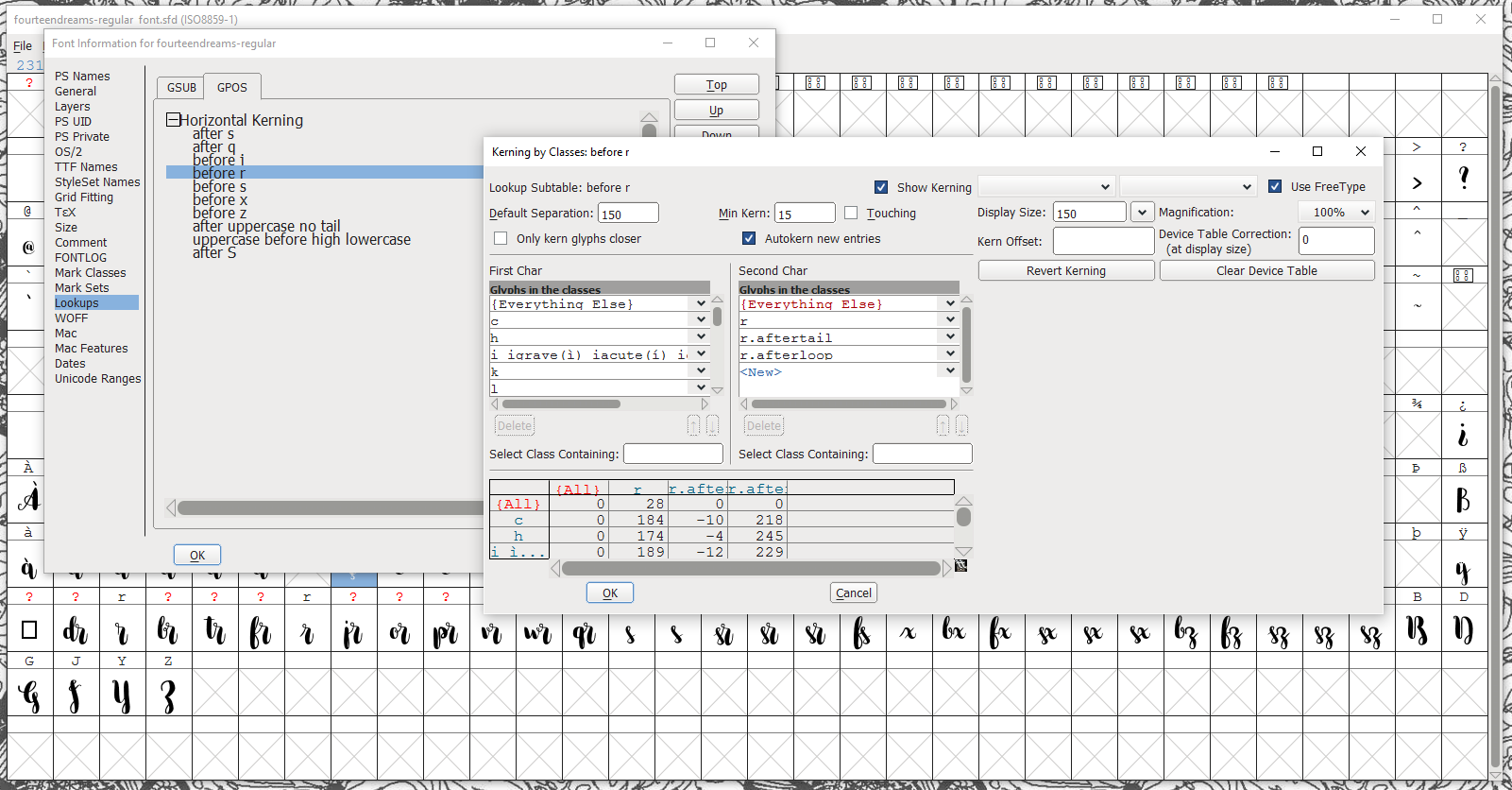Move Second Char class down with arrow
The image size is (1512, 790).
pyautogui.click(x=961, y=425)
